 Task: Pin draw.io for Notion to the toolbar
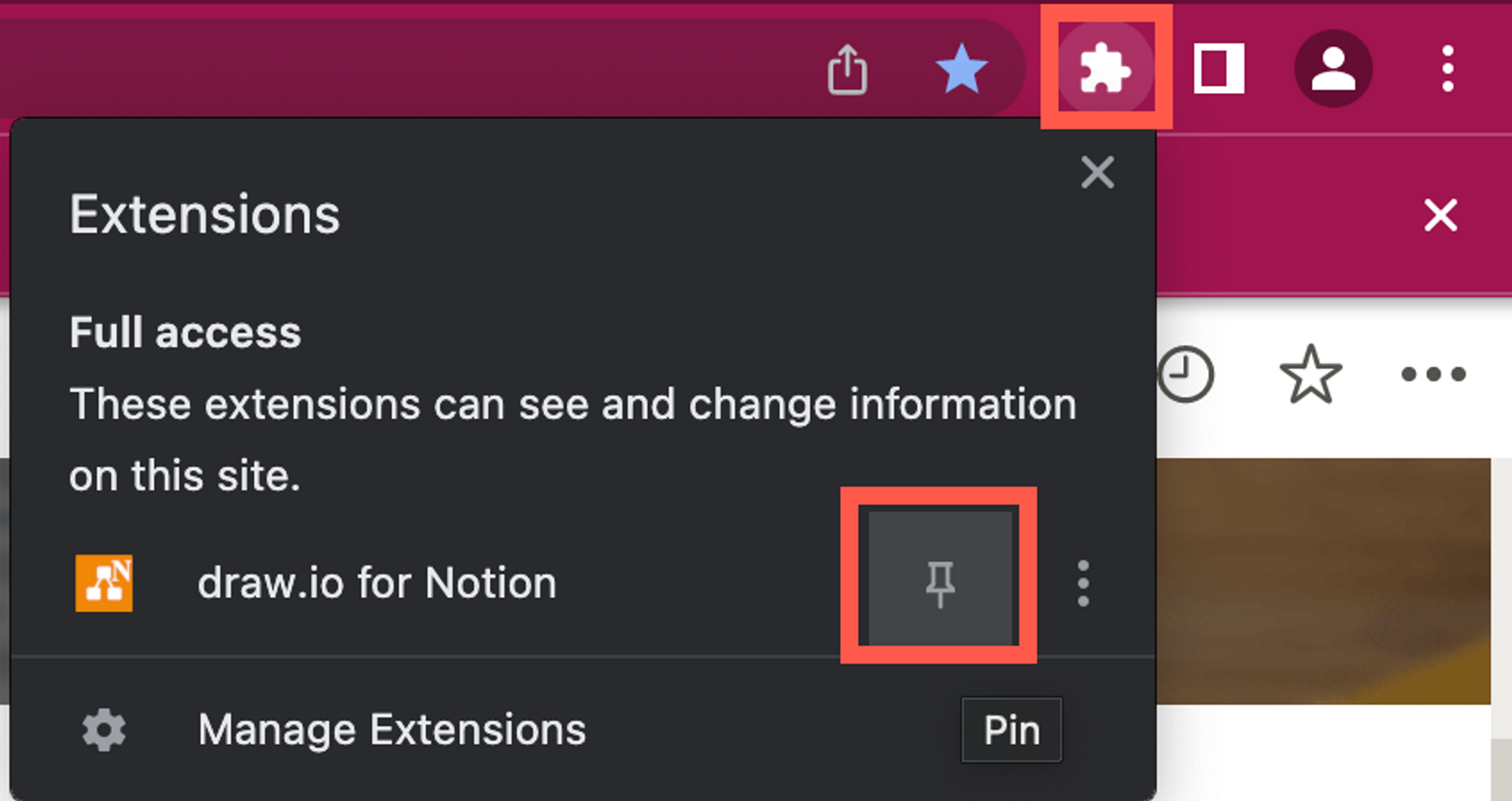pos(939,582)
